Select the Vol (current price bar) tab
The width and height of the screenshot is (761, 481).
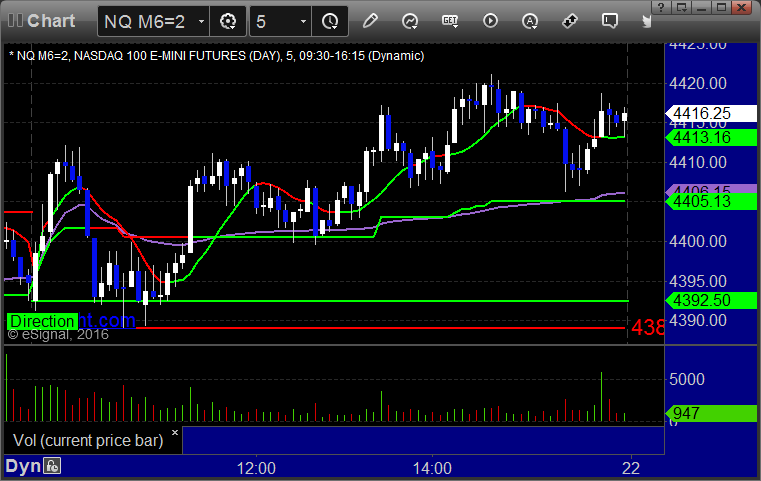pyautogui.click(x=88, y=440)
